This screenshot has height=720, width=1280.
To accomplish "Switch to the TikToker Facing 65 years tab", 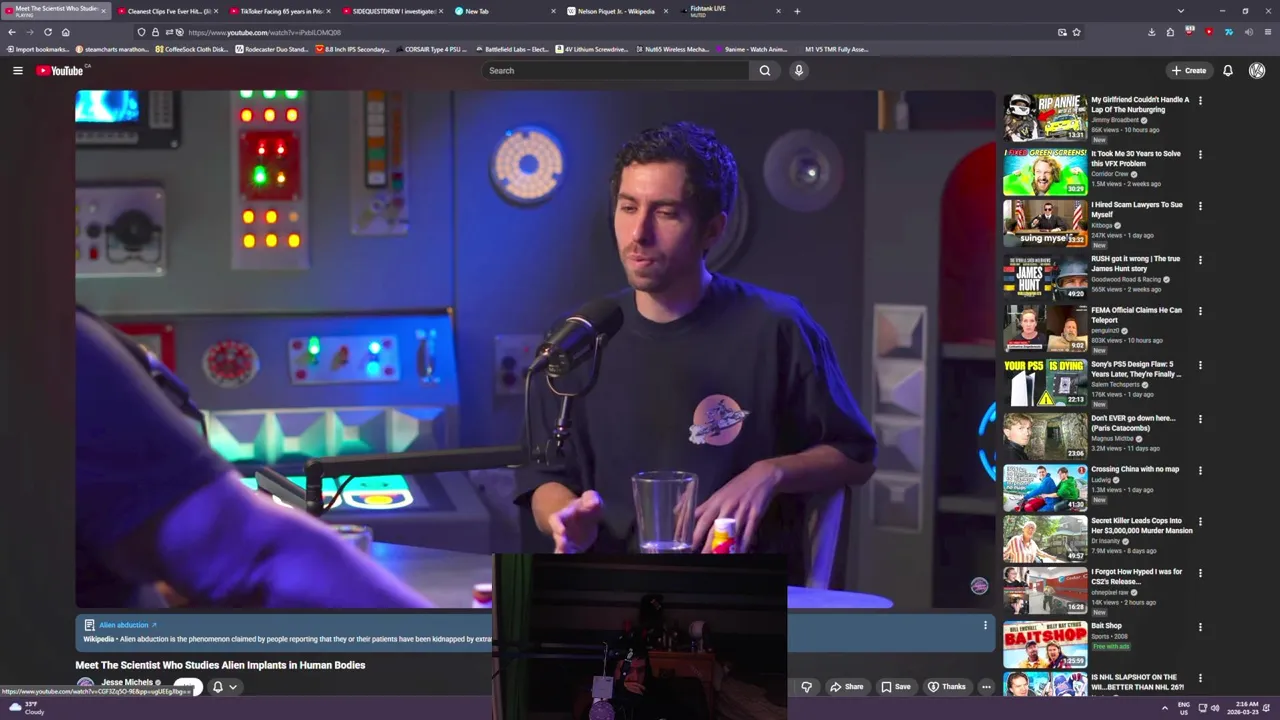I will (281, 11).
